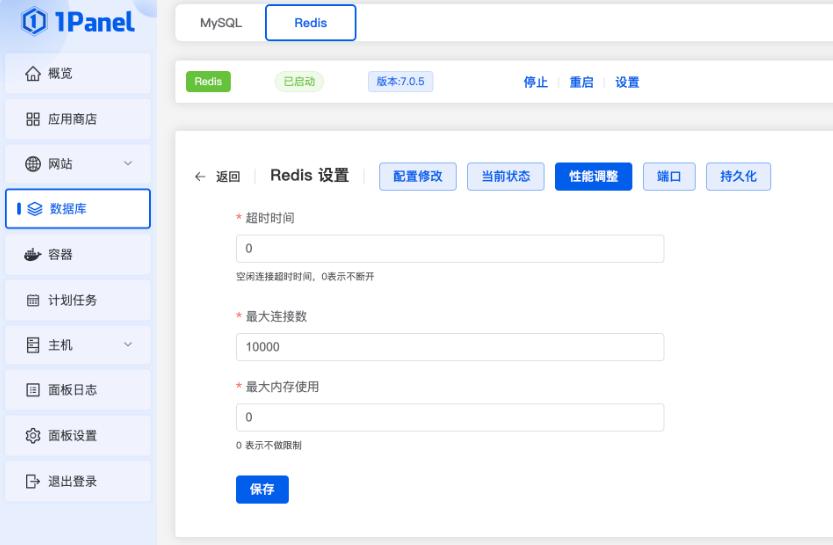This screenshot has height=545, width=833.
Task: Open the 容器 docker whale icon
Action: coord(32,255)
